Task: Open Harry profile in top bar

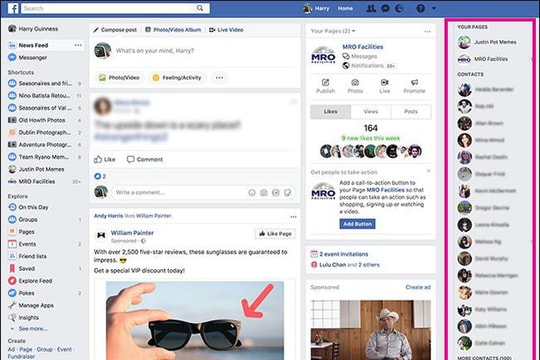Action: [316, 8]
